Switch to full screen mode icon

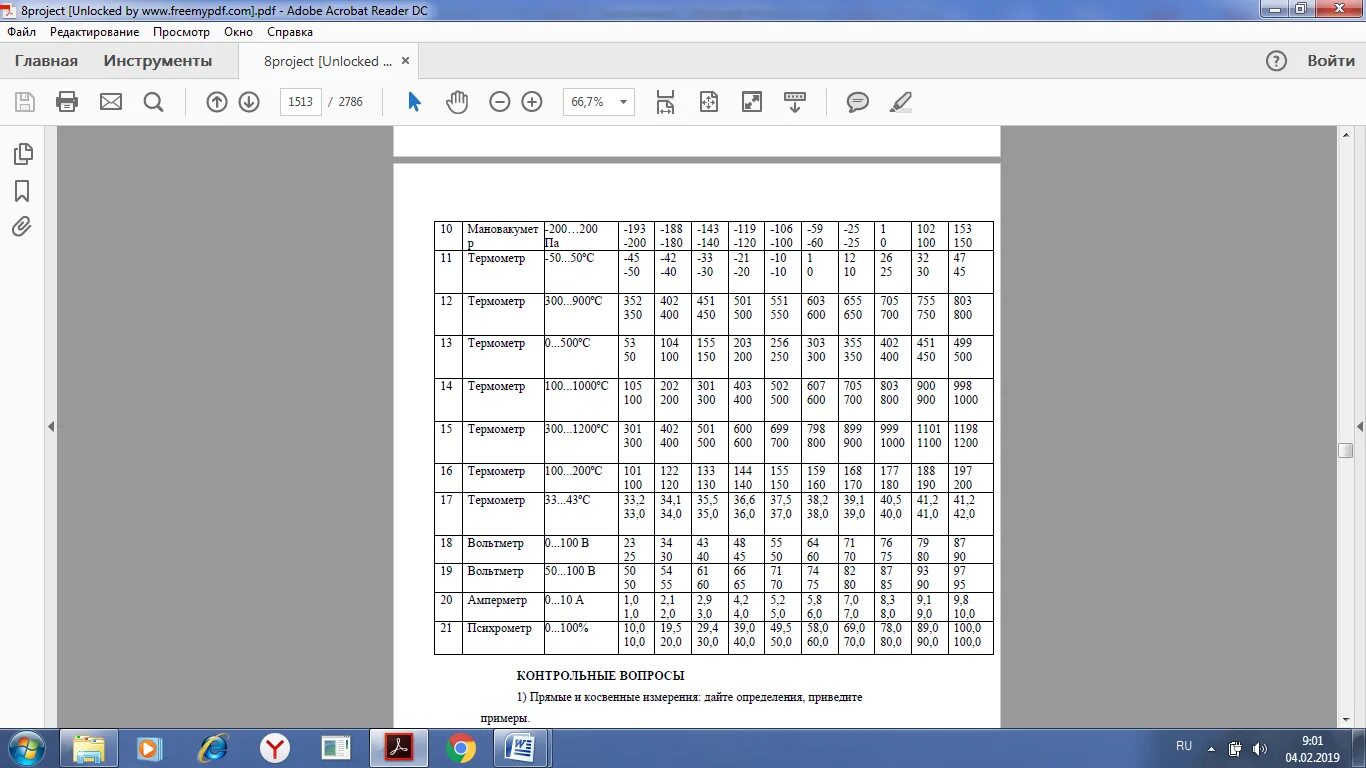pyautogui.click(x=752, y=102)
